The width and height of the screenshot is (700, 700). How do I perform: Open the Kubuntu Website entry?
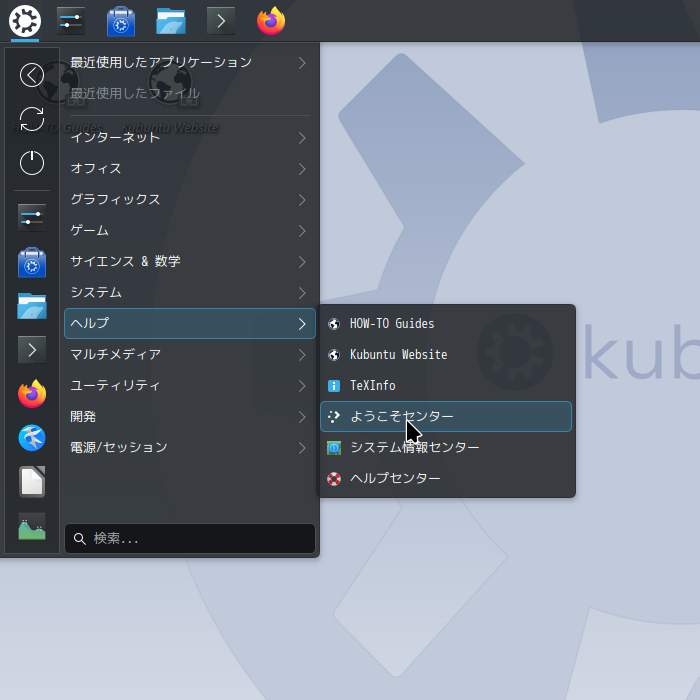click(446, 355)
